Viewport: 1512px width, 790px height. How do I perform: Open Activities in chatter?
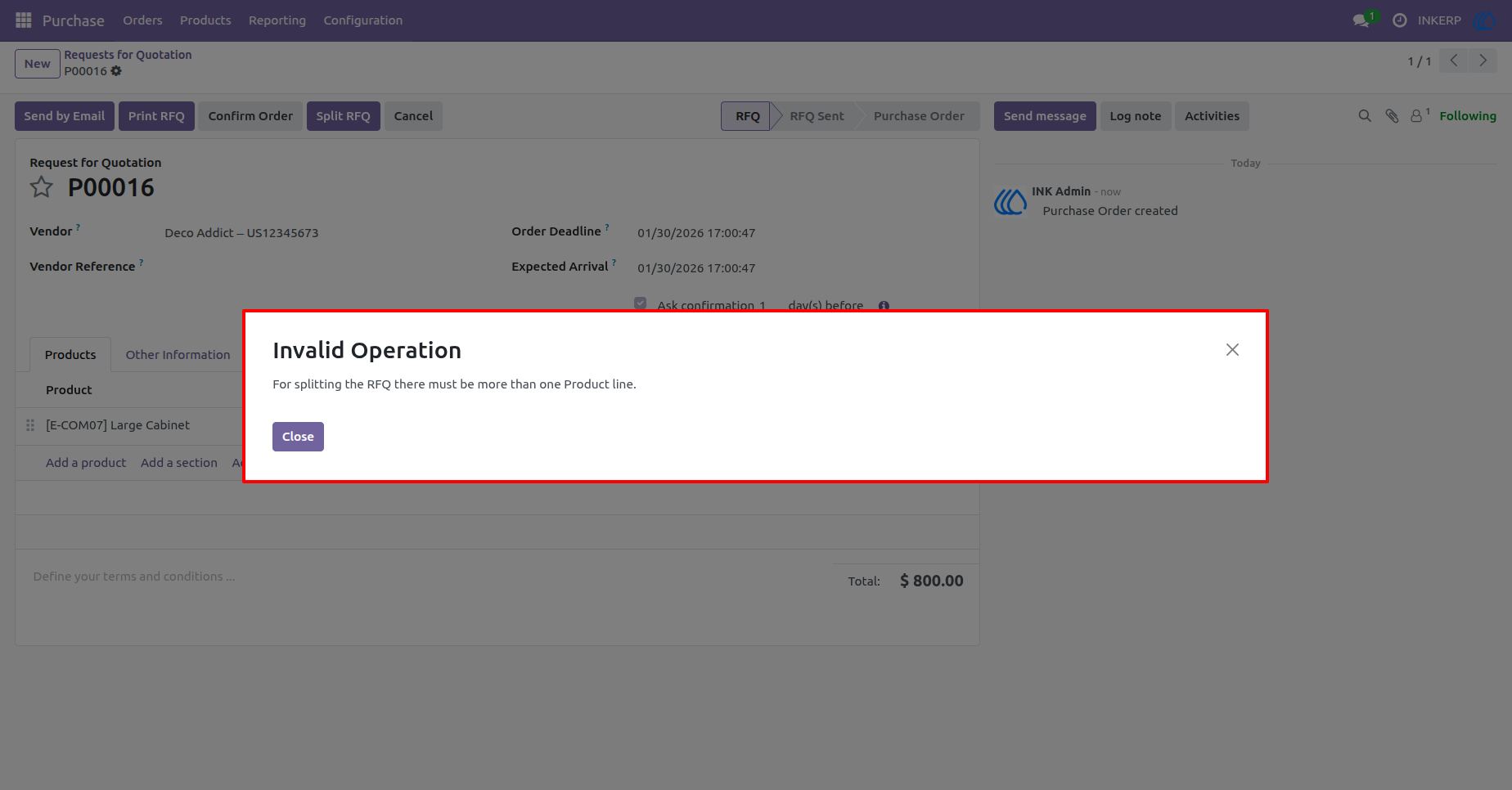tap(1212, 116)
